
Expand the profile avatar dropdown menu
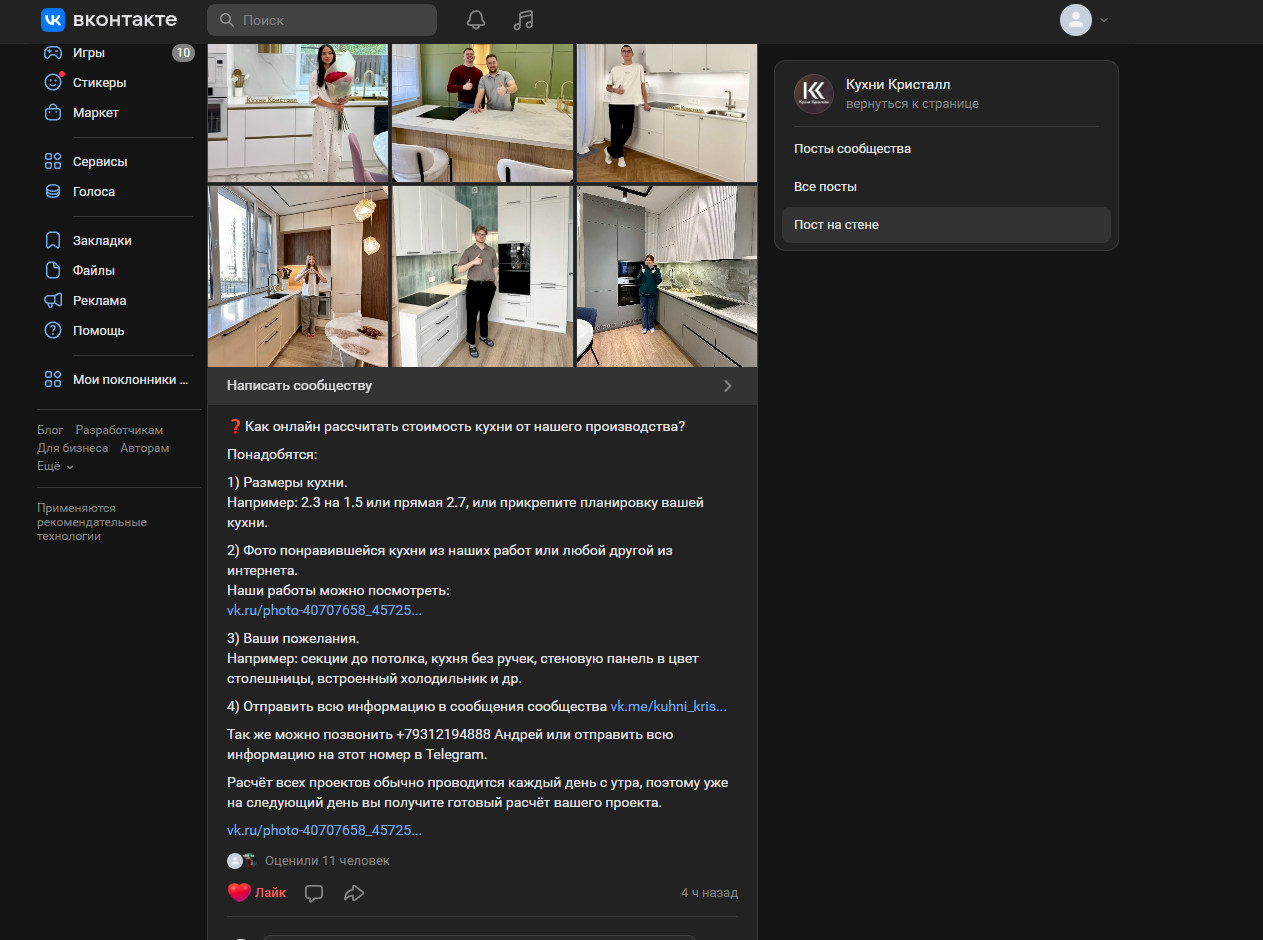pyautogui.click(x=1084, y=20)
